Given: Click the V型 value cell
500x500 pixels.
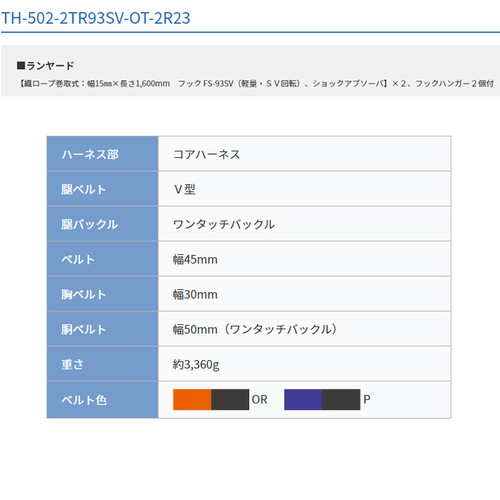Looking at the screenshot, I should [x=305, y=189].
